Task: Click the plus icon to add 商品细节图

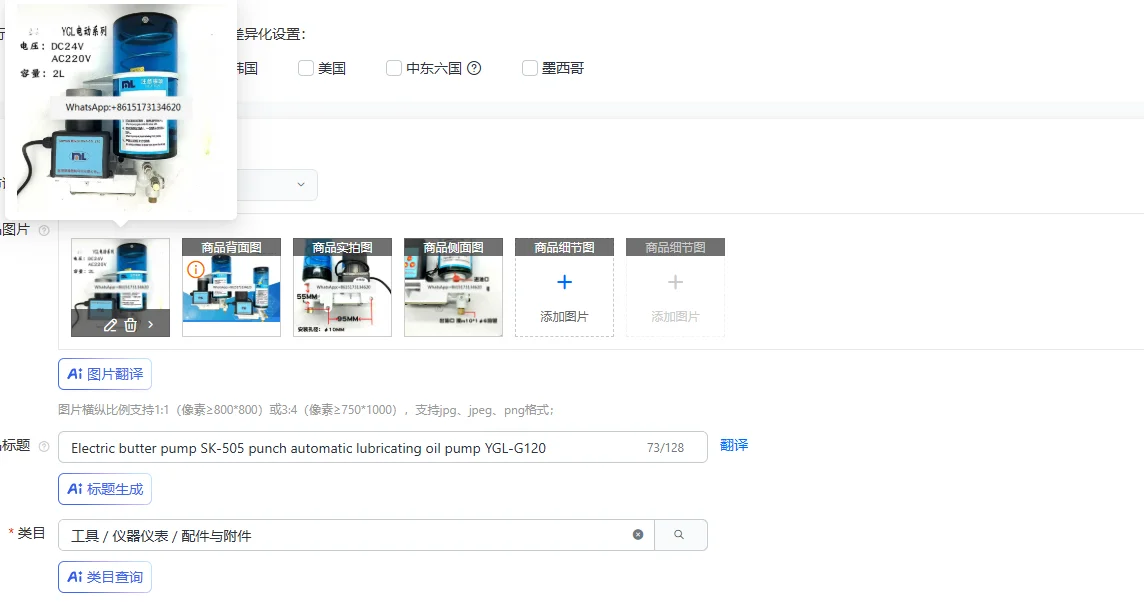Action: click(564, 282)
